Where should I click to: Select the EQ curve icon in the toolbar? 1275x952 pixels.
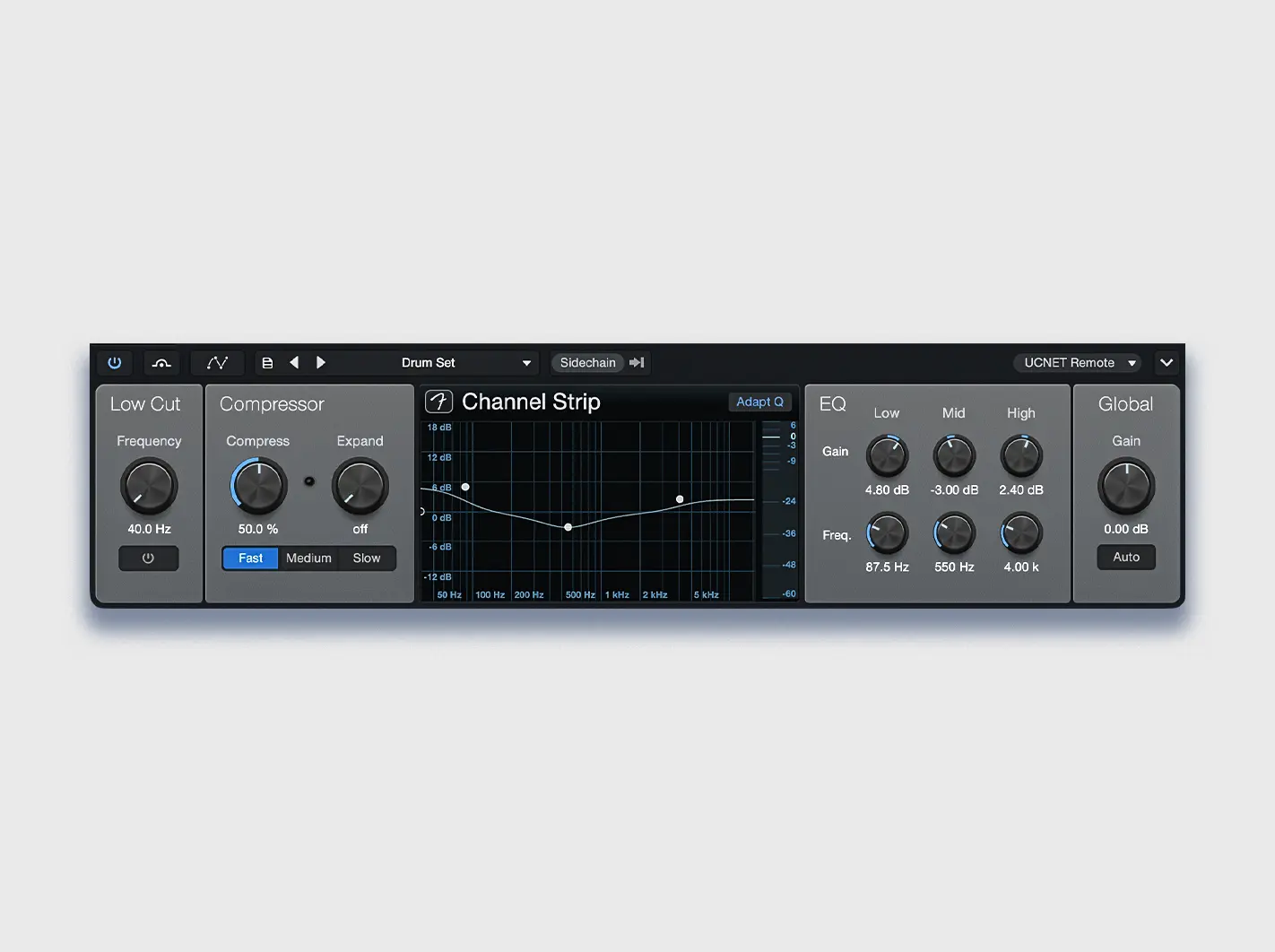tap(216, 362)
